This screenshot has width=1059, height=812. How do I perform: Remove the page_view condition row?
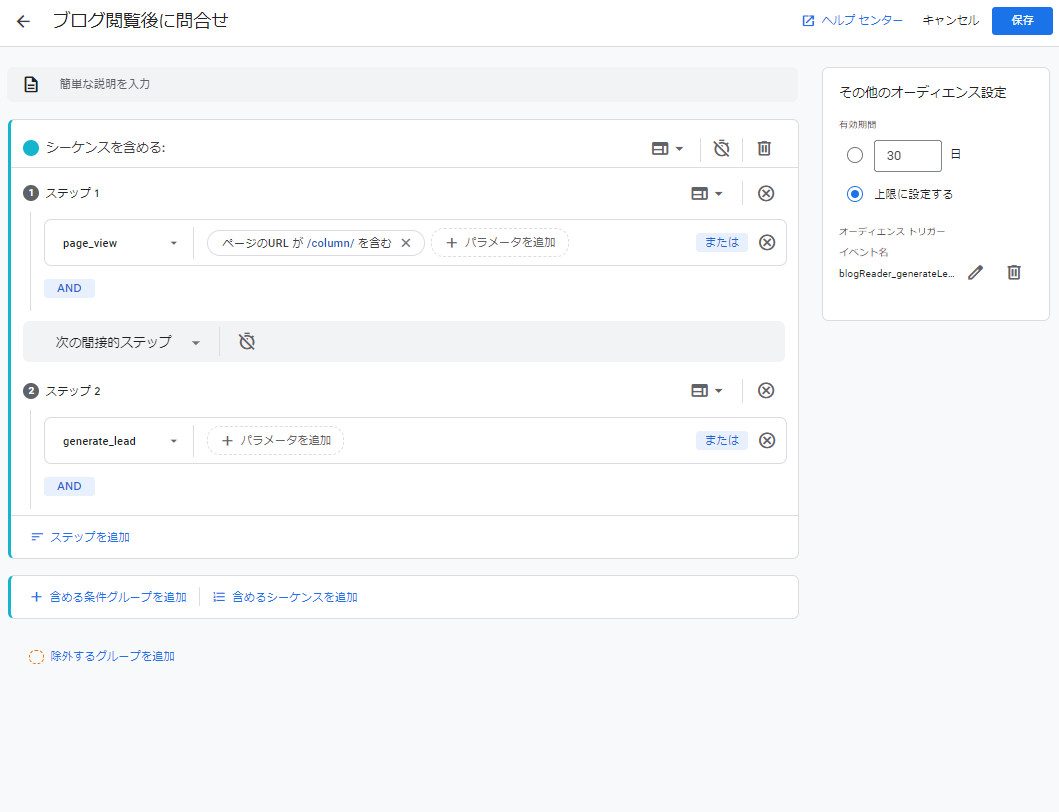click(767, 242)
